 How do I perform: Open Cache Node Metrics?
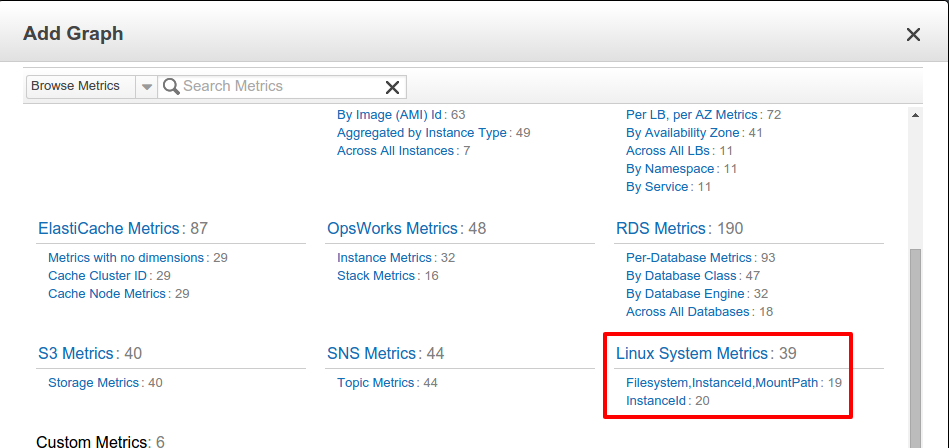click(x=107, y=294)
